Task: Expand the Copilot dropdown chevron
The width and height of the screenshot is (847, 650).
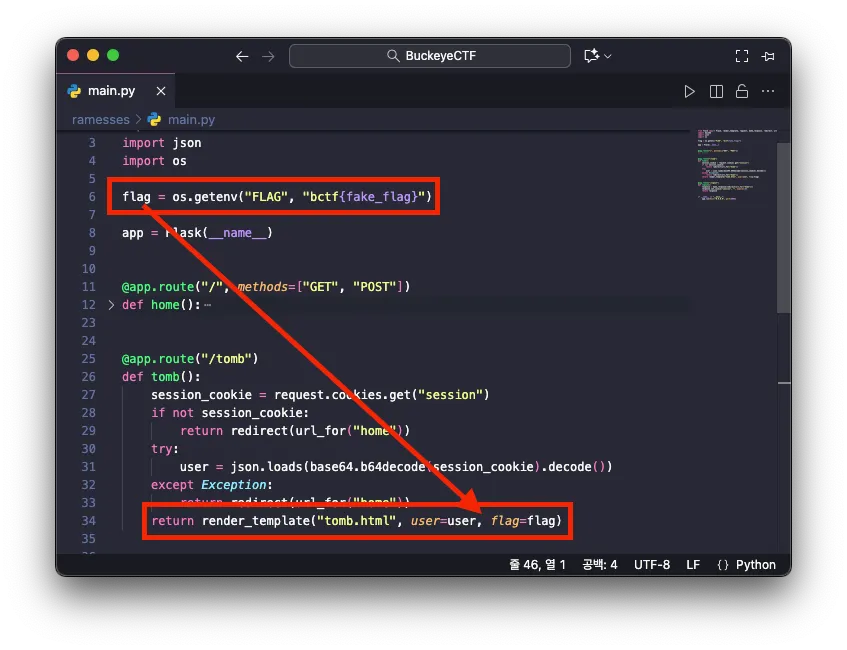Action: [608, 56]
